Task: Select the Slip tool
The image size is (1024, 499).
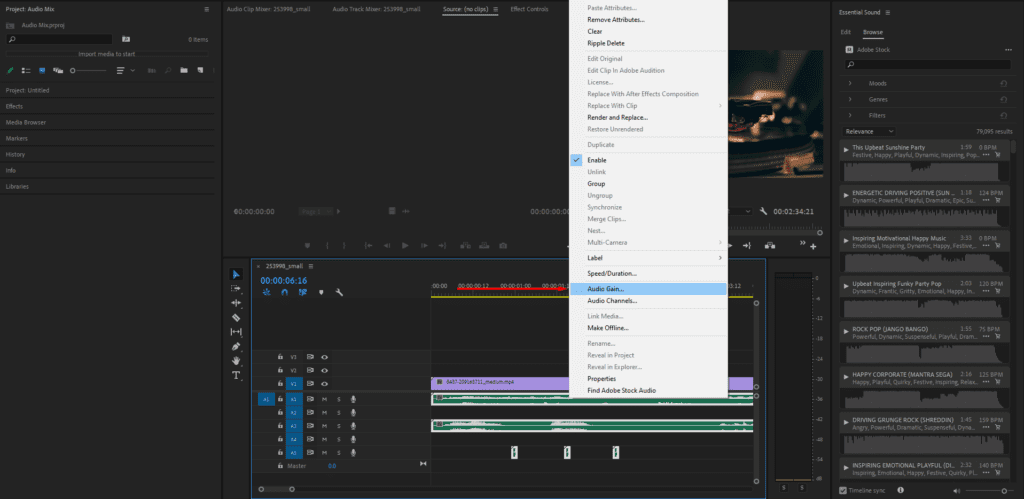Action: click(x=236, y=332)
